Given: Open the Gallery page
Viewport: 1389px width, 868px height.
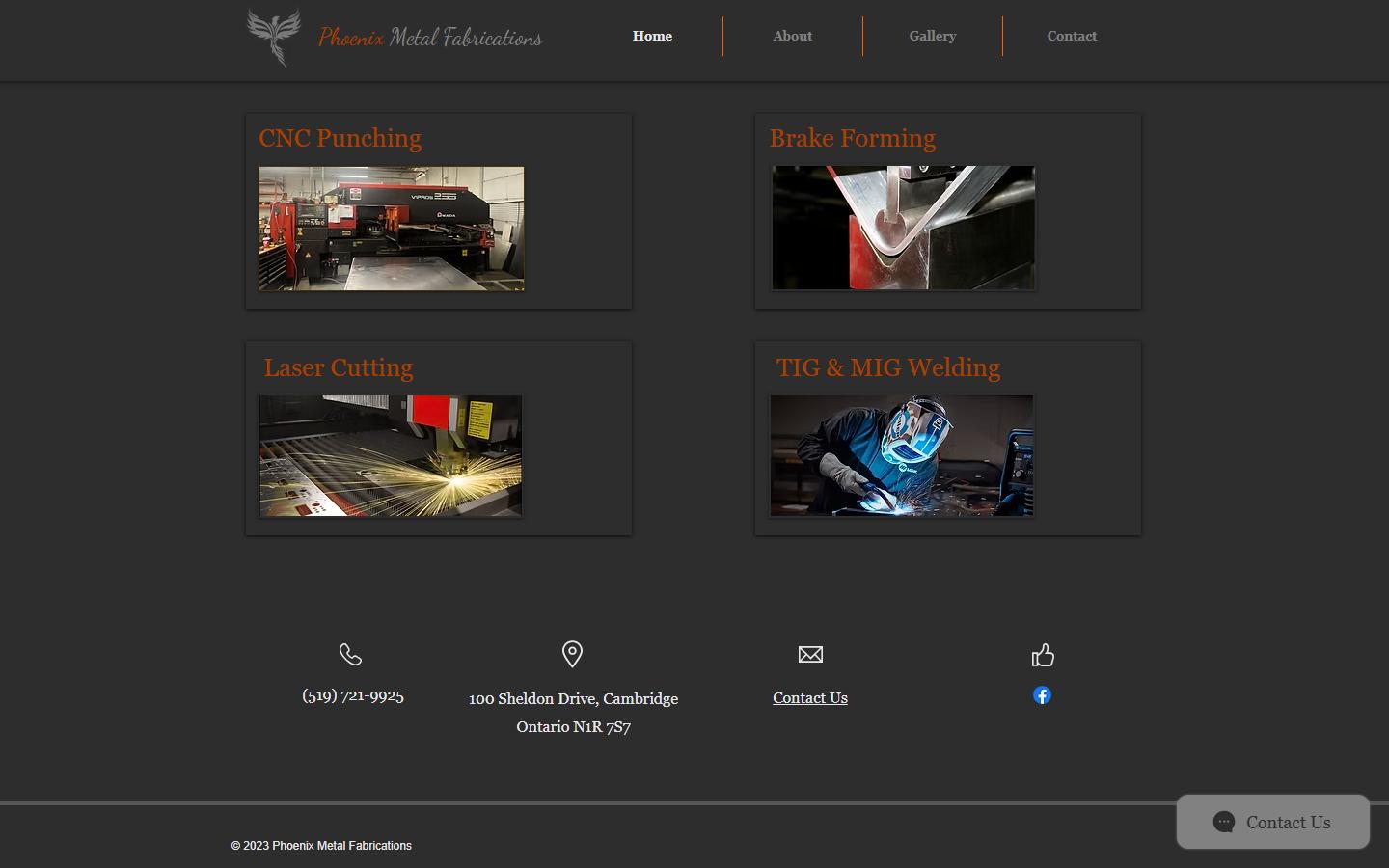Looking at the screenshot, I should pos(933,36).
